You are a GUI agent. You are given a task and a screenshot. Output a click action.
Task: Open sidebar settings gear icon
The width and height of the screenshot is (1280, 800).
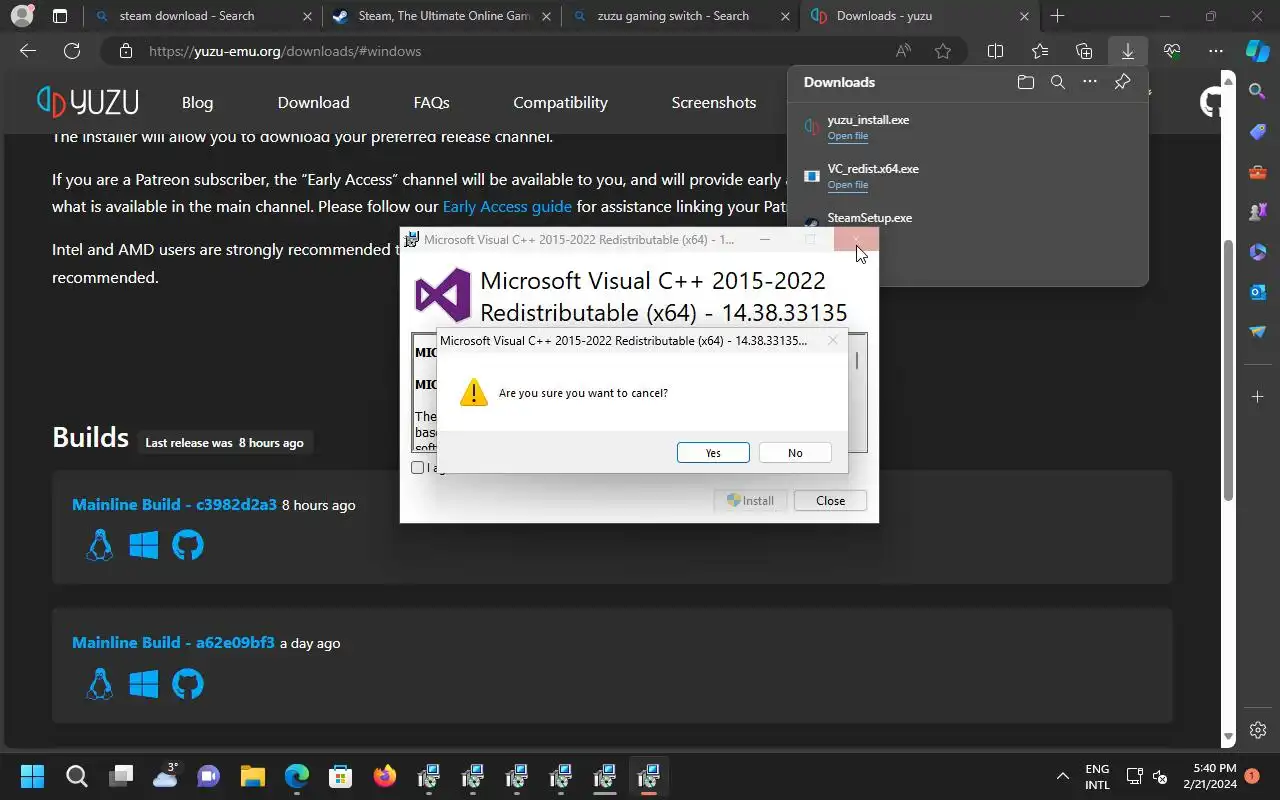1258,730
